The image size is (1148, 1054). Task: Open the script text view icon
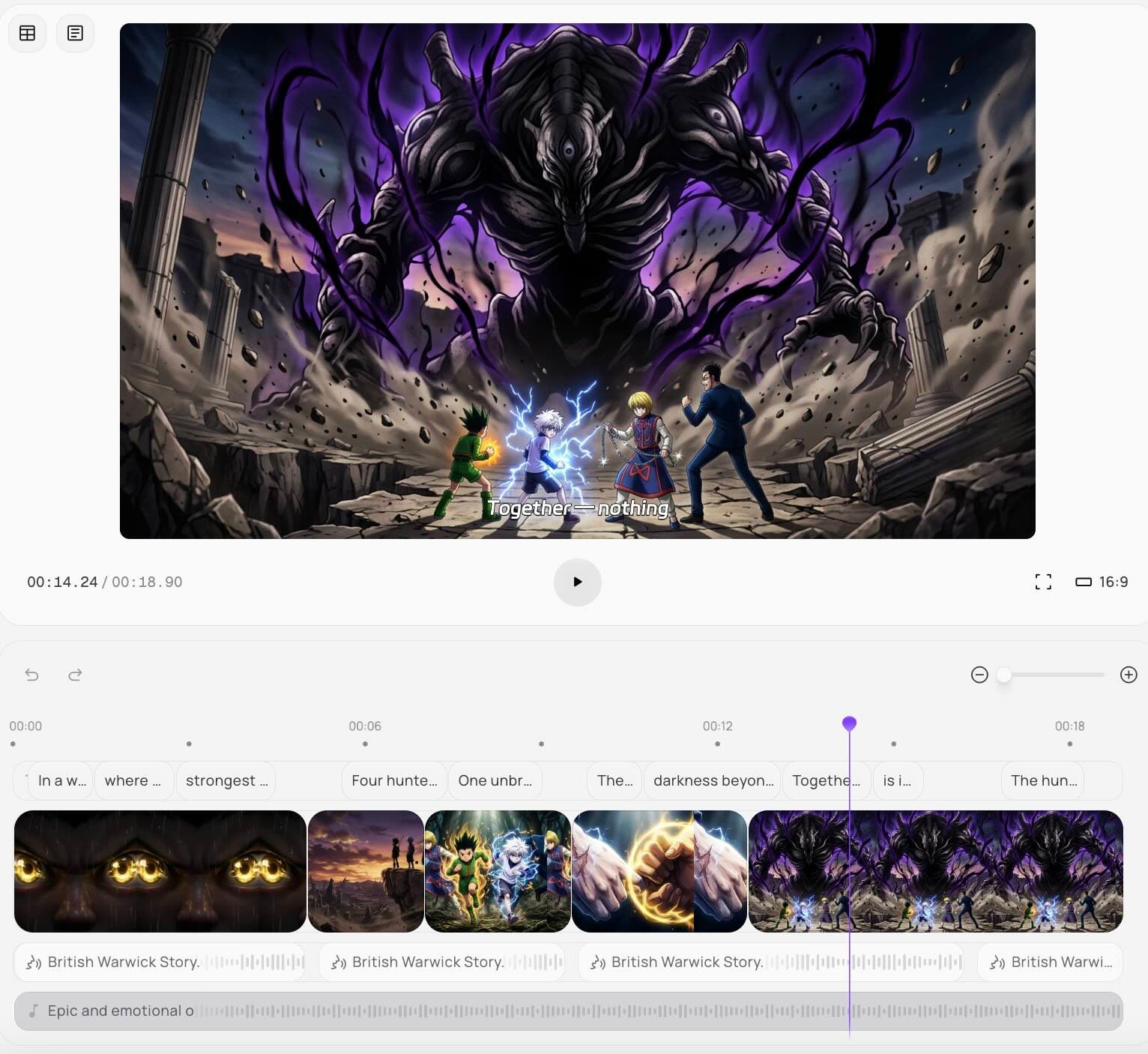(75, 33)
